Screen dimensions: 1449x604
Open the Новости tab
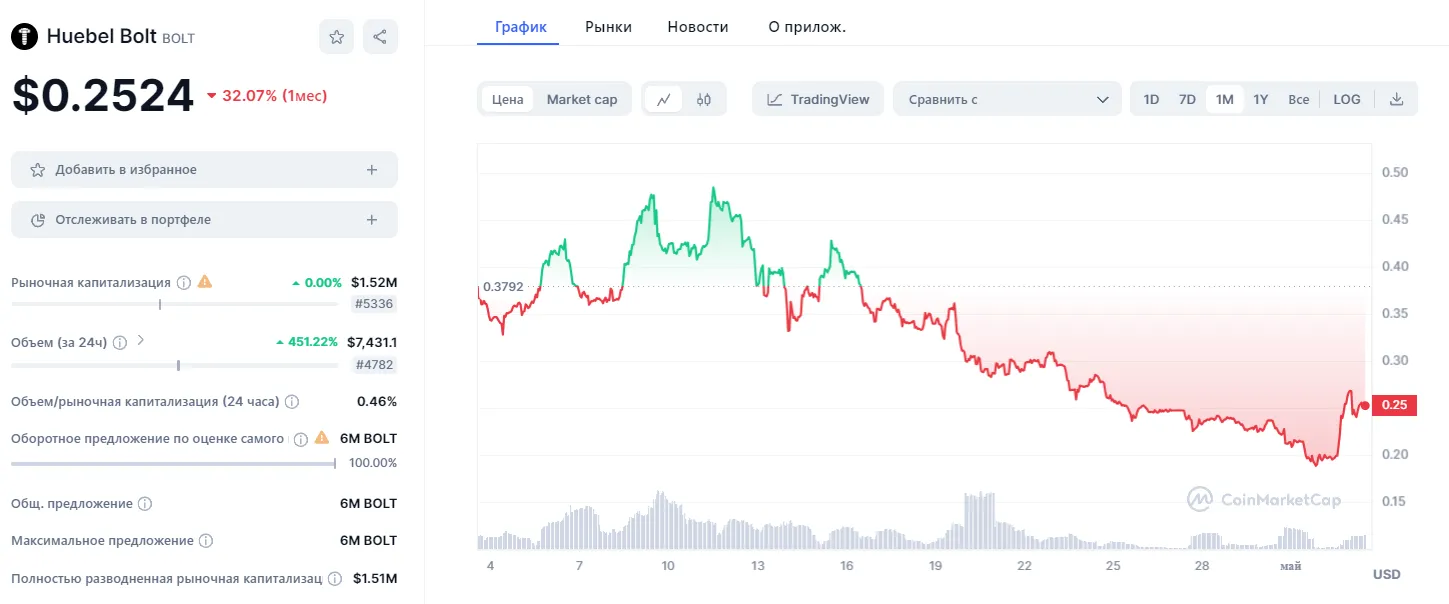698,27
